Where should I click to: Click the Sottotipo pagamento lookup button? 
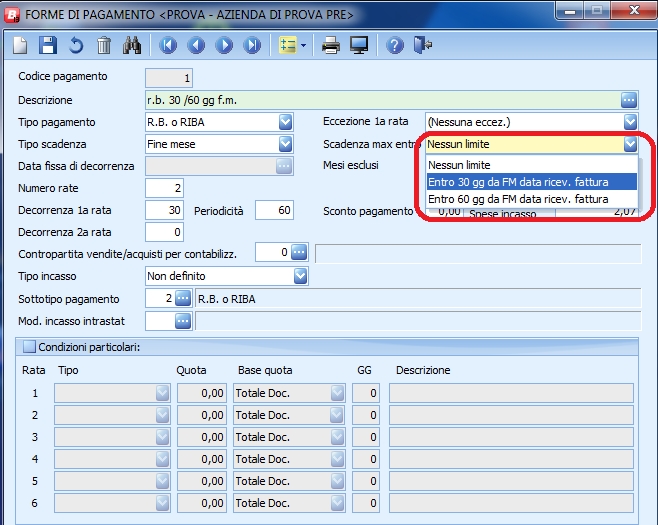pos(182,298)
